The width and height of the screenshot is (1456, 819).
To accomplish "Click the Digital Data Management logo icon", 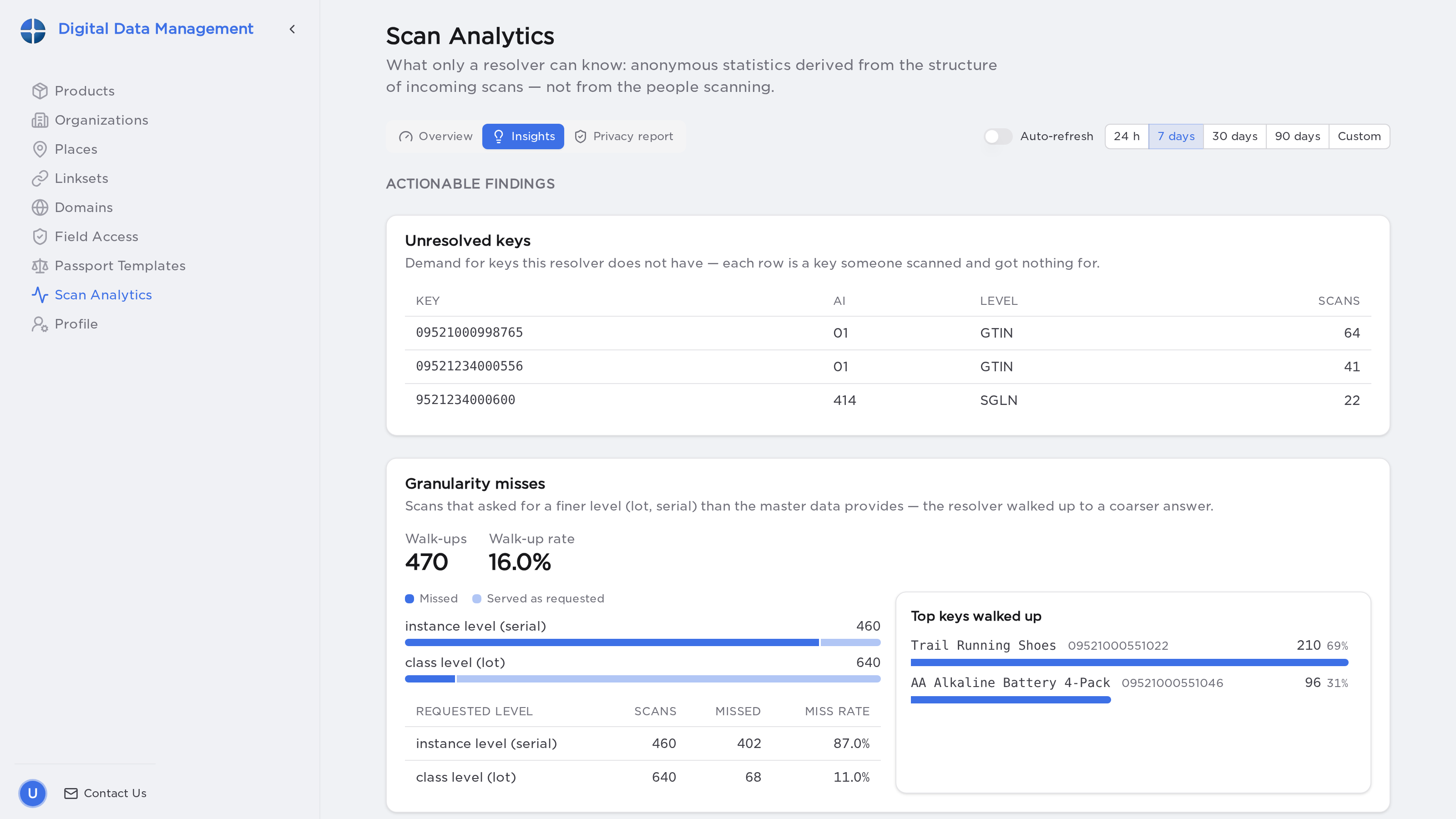I will pos(33,30).
